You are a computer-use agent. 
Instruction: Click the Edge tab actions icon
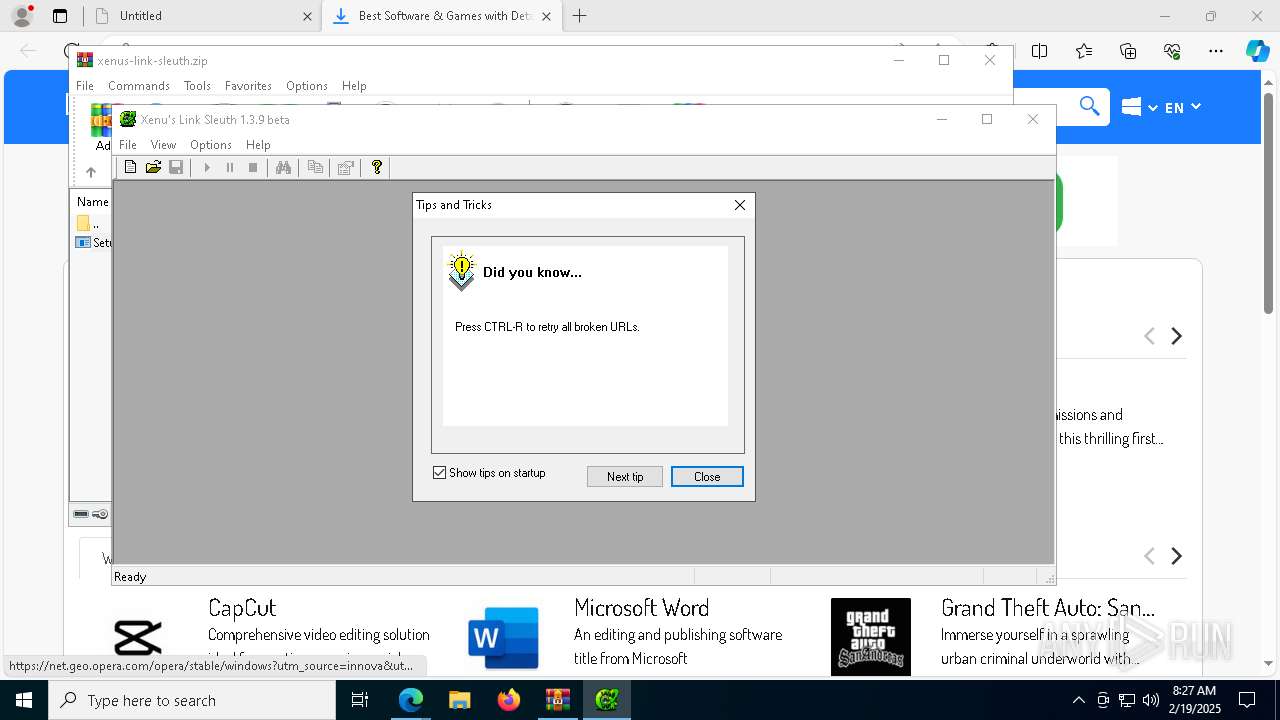(60, 16)
